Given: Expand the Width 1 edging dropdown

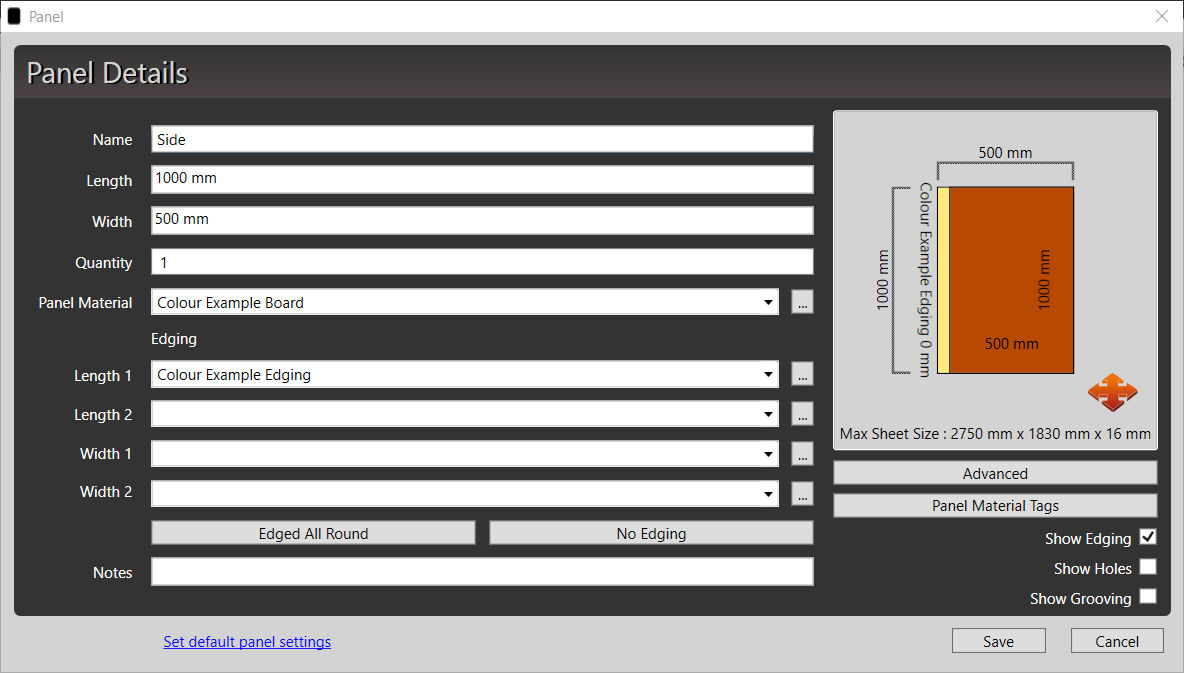Looking at the screenshot, I should pos(768,454).
